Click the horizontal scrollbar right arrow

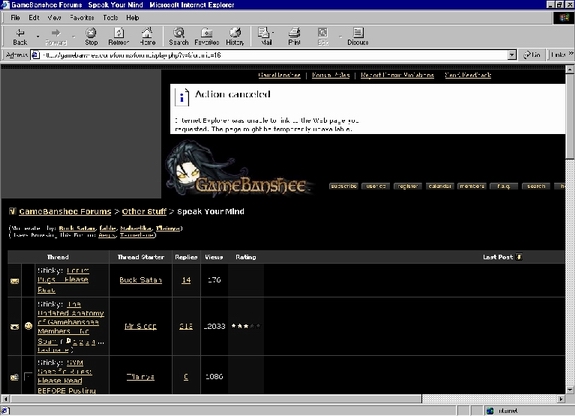(561, 398)
